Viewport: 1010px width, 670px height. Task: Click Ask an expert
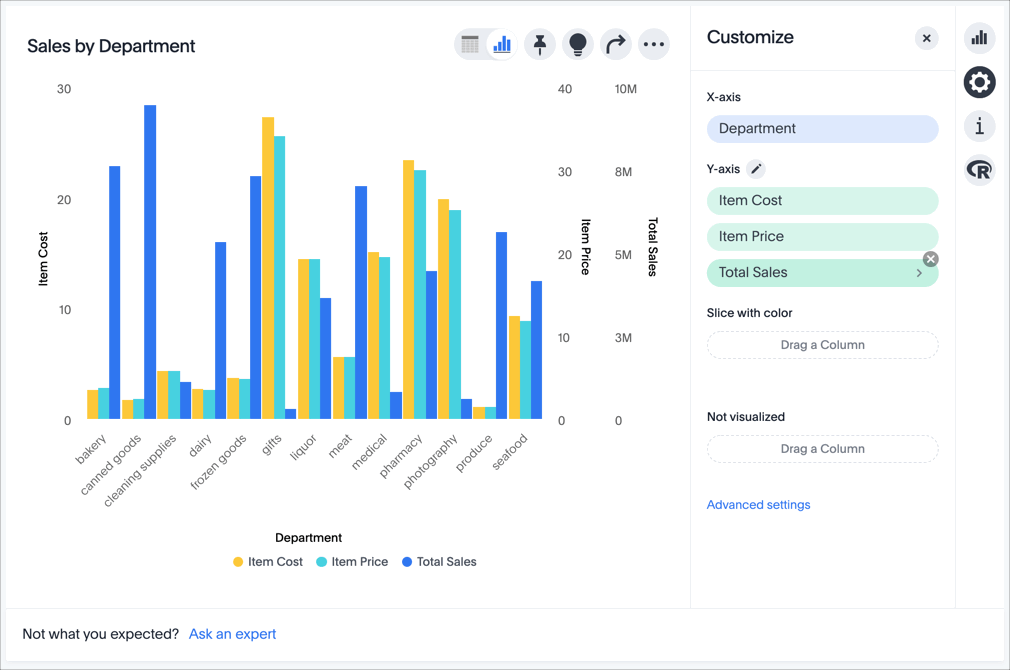pyautogui.click(x=232, y=634)
